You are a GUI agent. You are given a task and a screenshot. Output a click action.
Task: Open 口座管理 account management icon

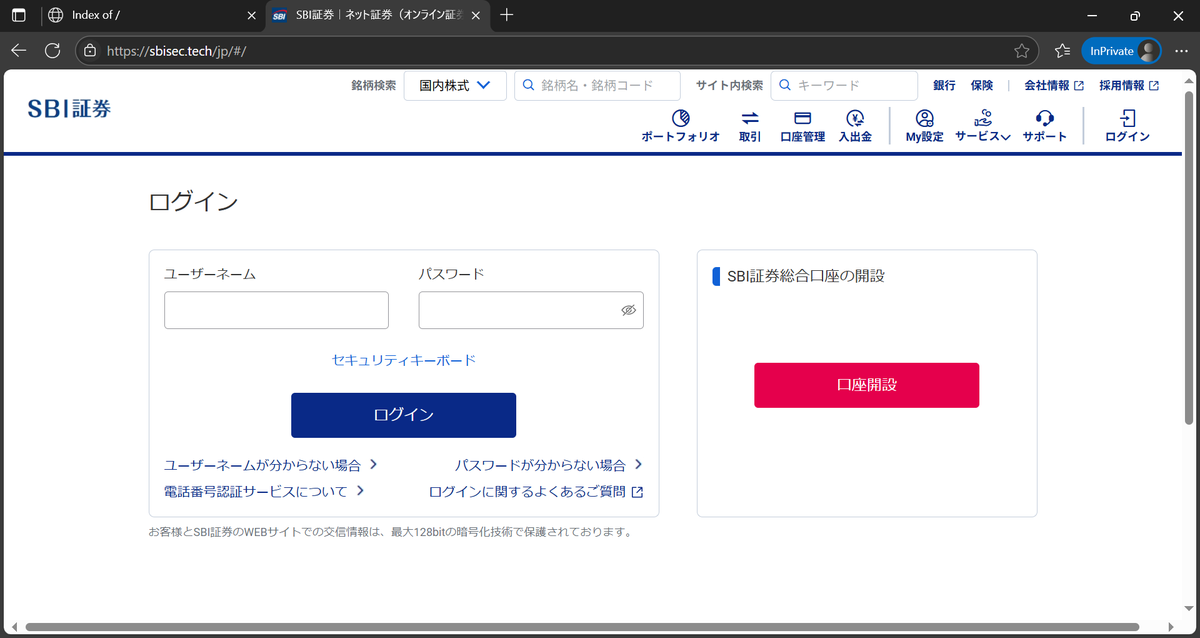click(802, 119)
